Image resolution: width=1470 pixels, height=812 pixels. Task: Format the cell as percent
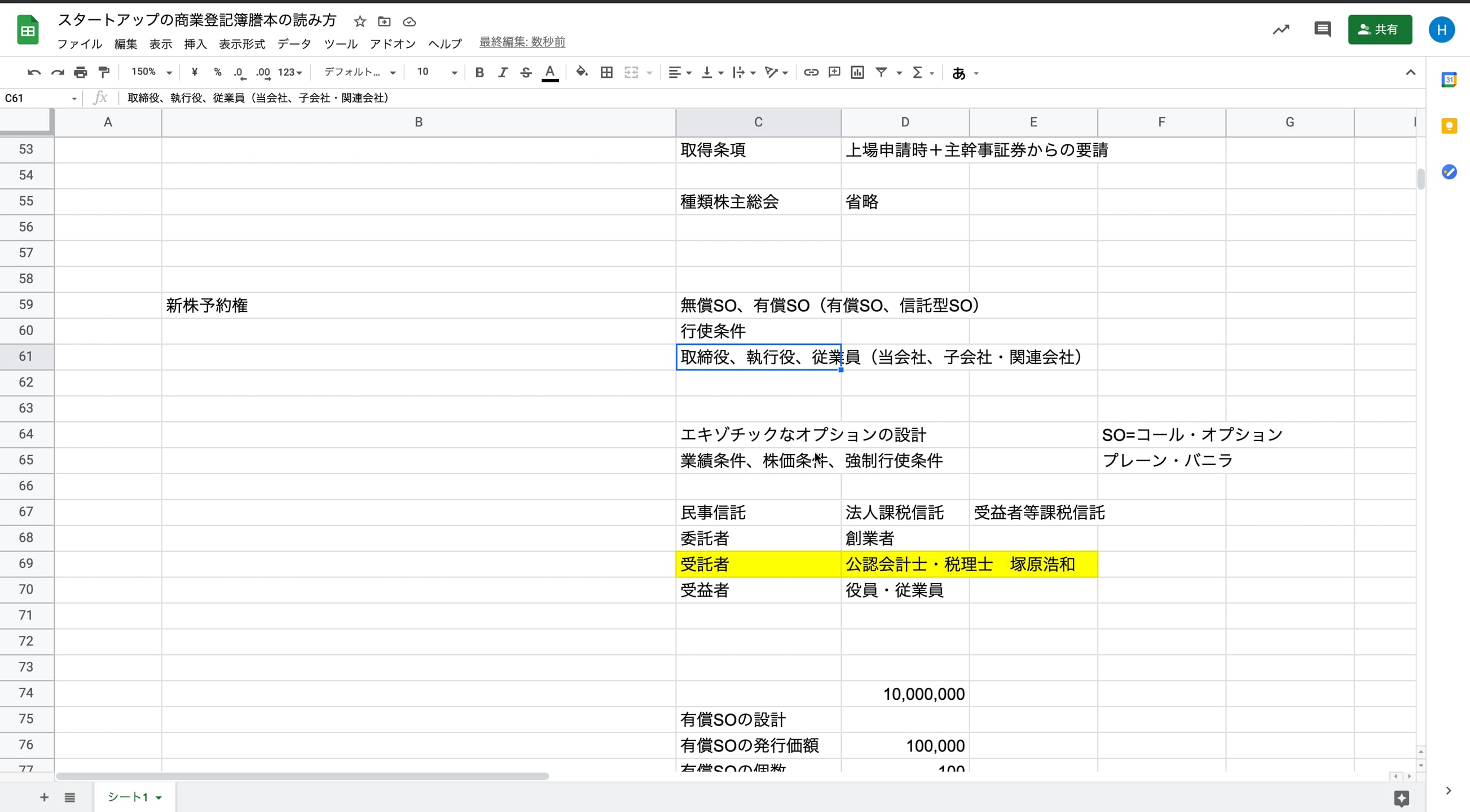click(217, 73)
